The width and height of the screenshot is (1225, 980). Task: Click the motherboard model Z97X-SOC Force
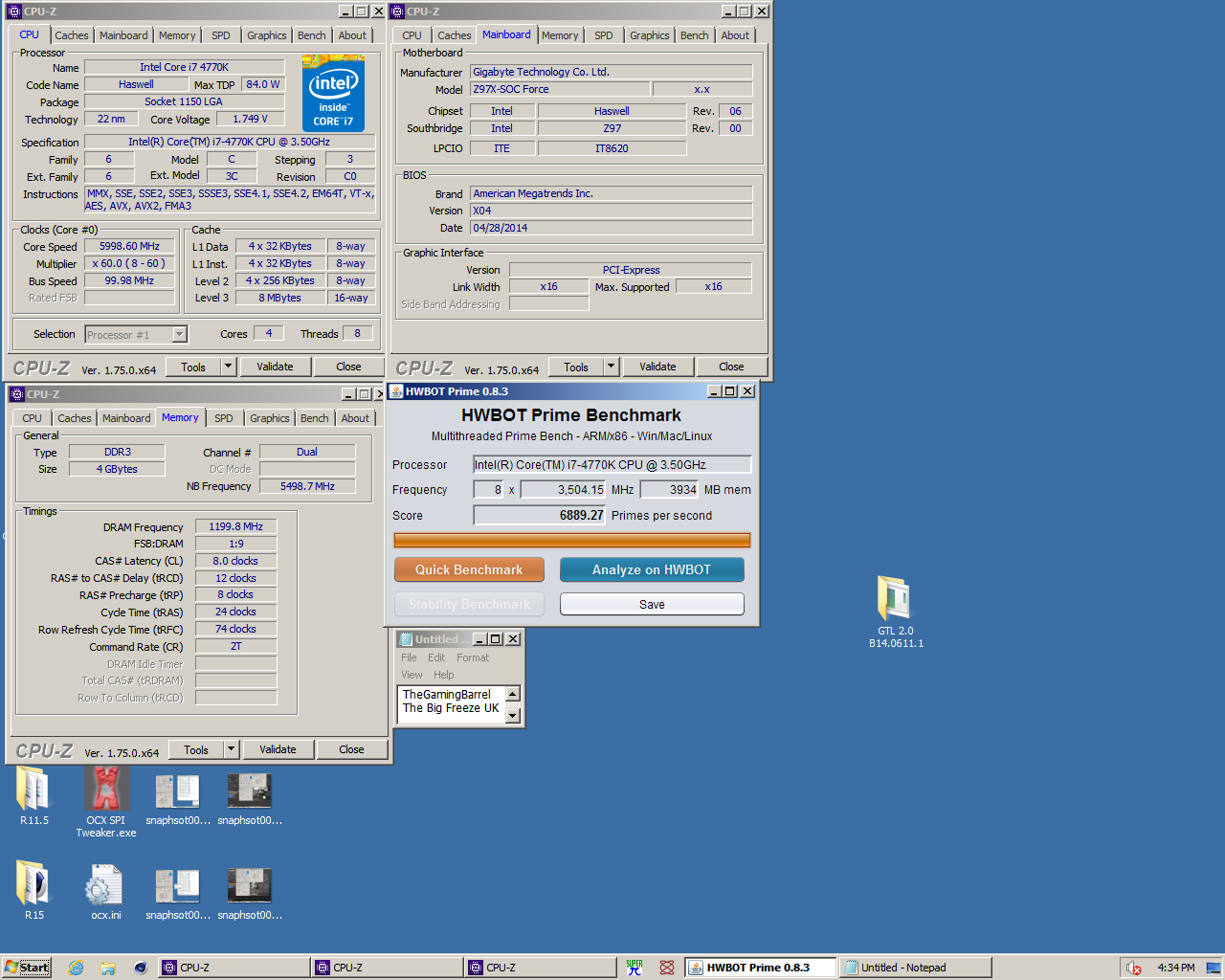click(x=560, y=89)
